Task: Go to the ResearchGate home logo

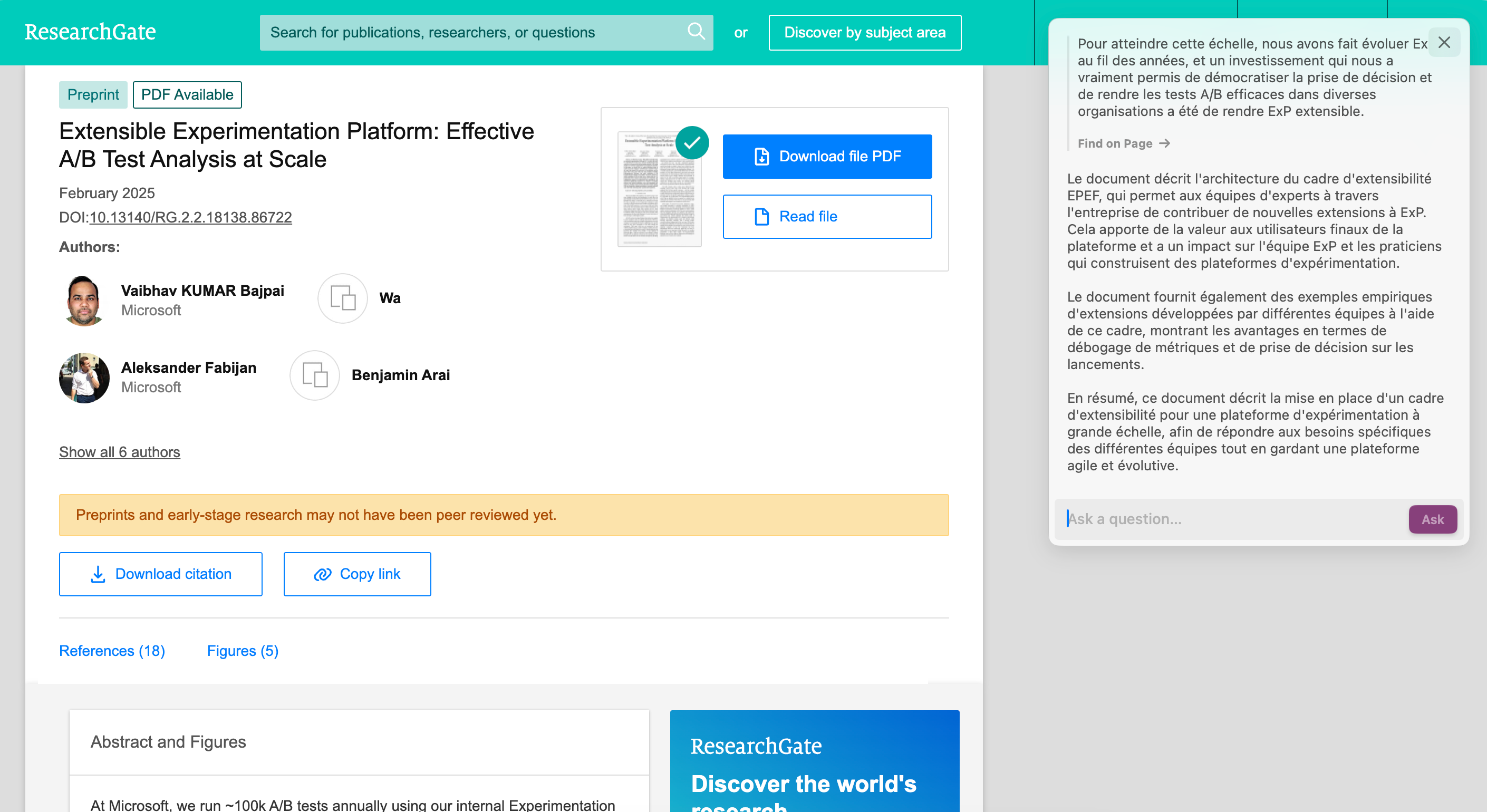Action: pyautogui.click(x=90, y=32)
